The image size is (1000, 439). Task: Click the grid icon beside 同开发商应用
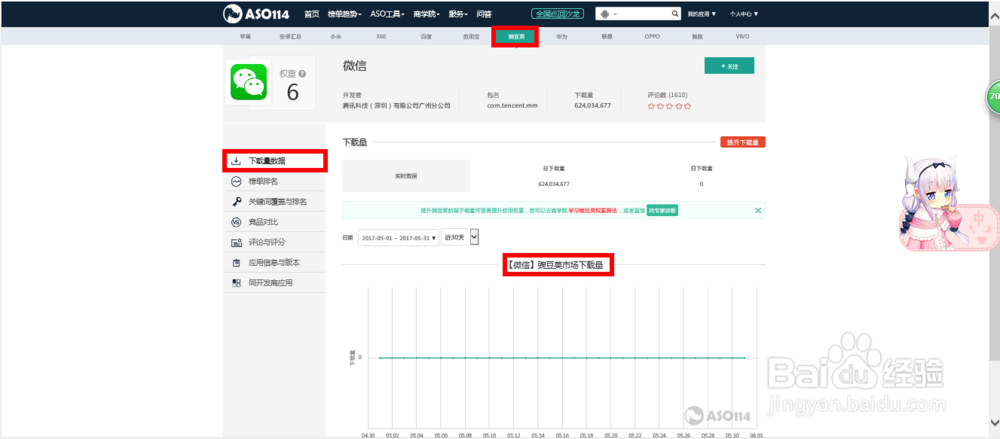tap(236, 283)
